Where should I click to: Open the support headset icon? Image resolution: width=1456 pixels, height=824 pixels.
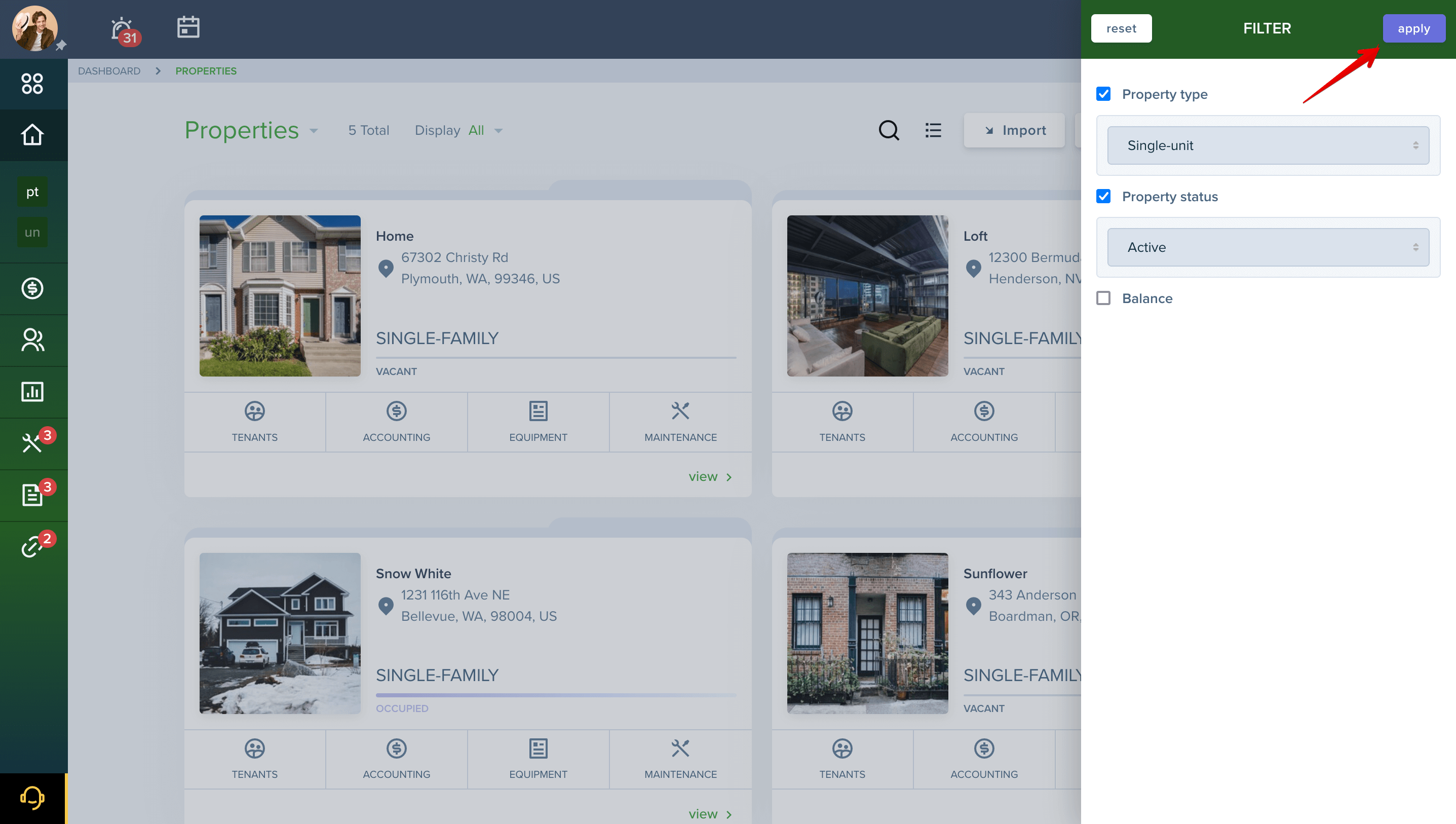pos(32,798)
